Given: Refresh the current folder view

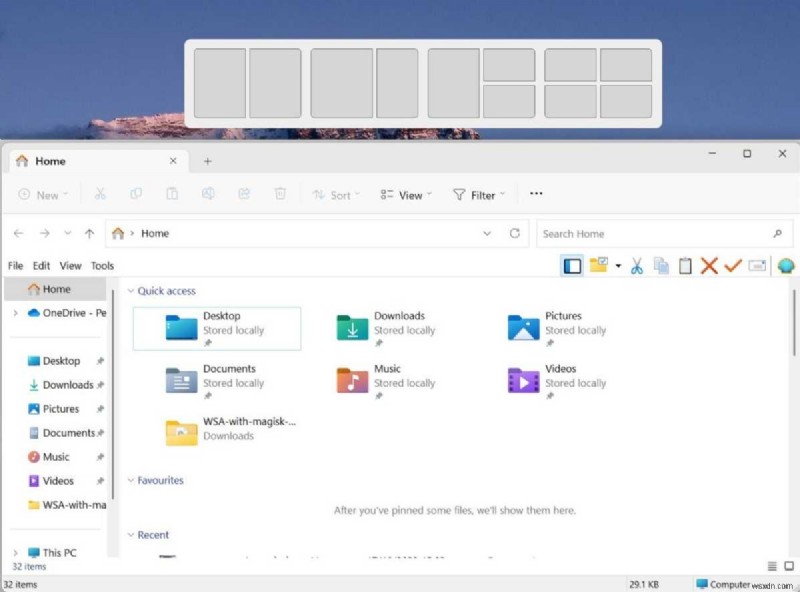Looking at the screenshot, I should [x=515, y=233].
